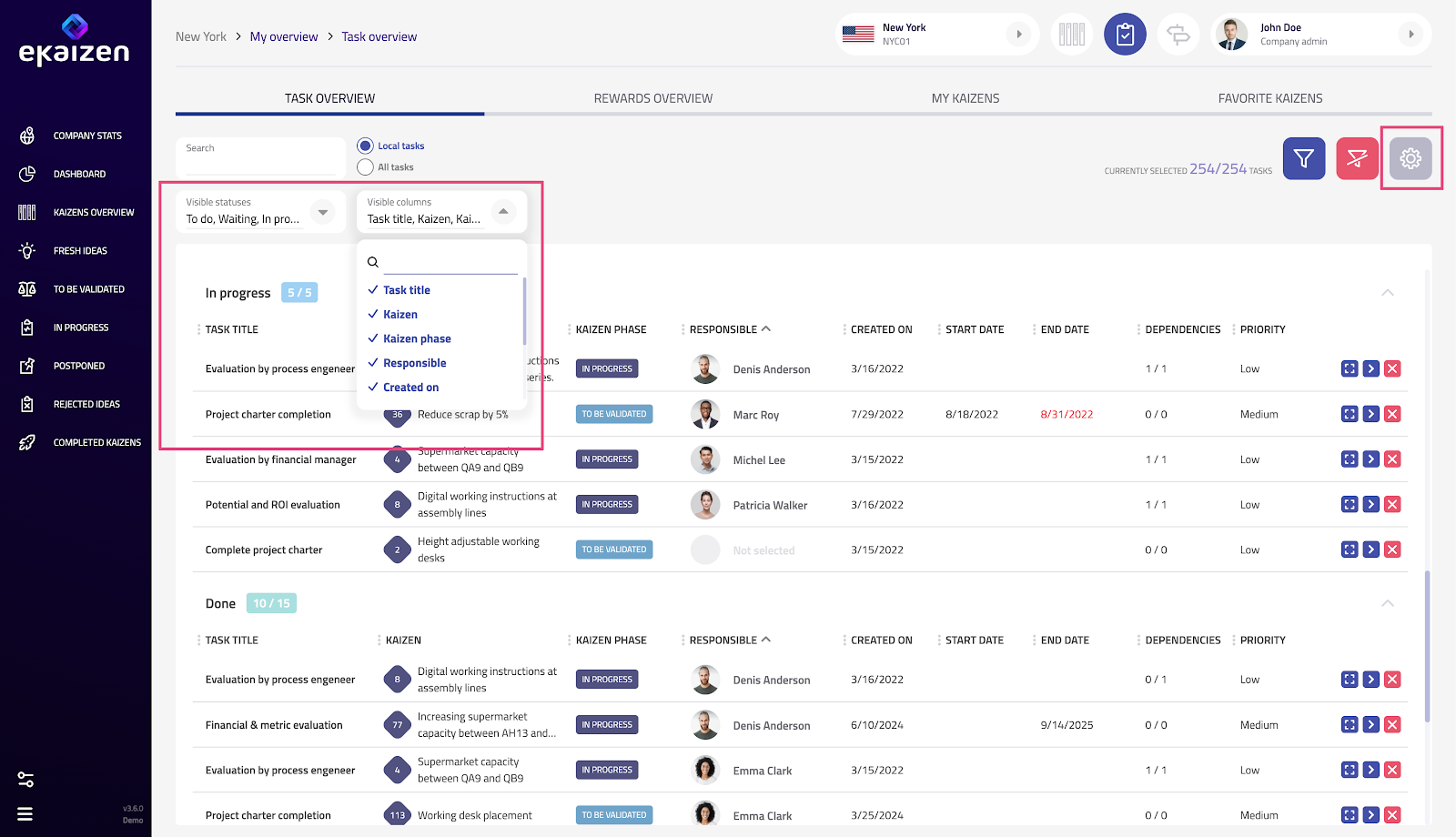This screenshot has height=837, width=1456.
Task: Focus the Search input field
Action: (260, 157)
